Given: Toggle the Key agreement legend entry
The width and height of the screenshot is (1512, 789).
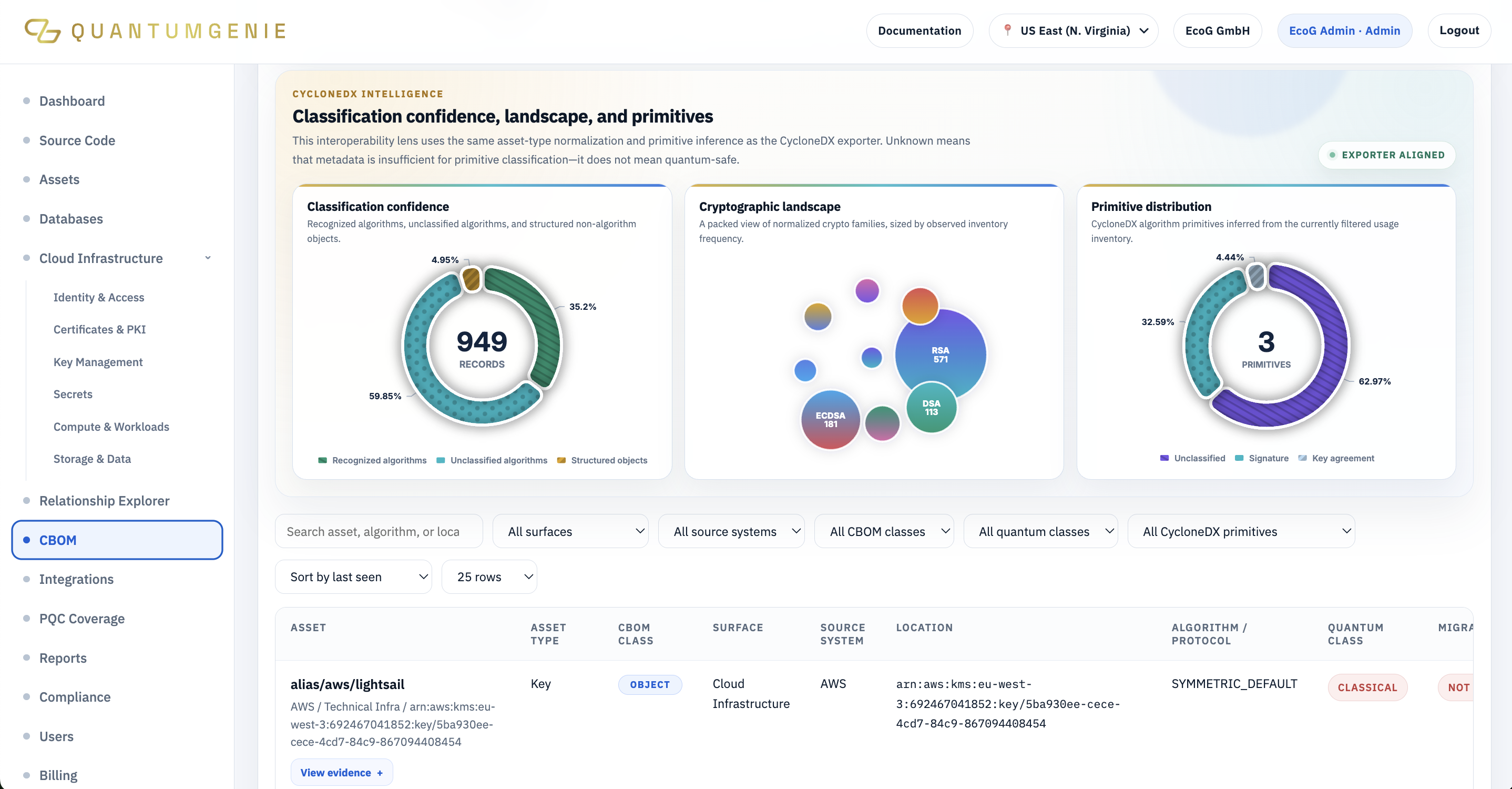Looking at the screenshot, I should click(x=1336, y=458).
